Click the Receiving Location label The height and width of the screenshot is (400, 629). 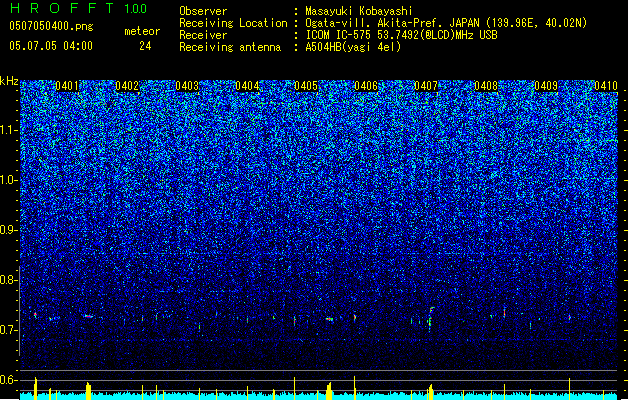[233, 23]
